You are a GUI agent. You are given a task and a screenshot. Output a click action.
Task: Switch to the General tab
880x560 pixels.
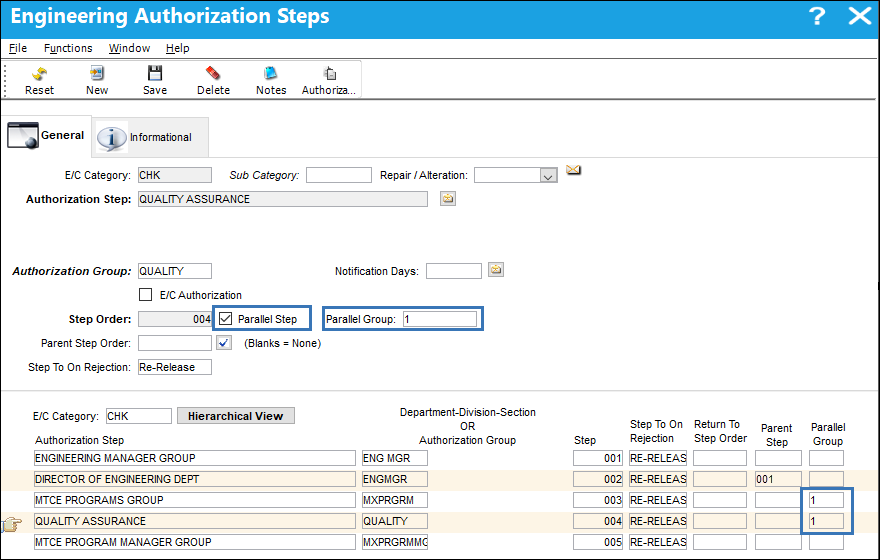[46, 136]
